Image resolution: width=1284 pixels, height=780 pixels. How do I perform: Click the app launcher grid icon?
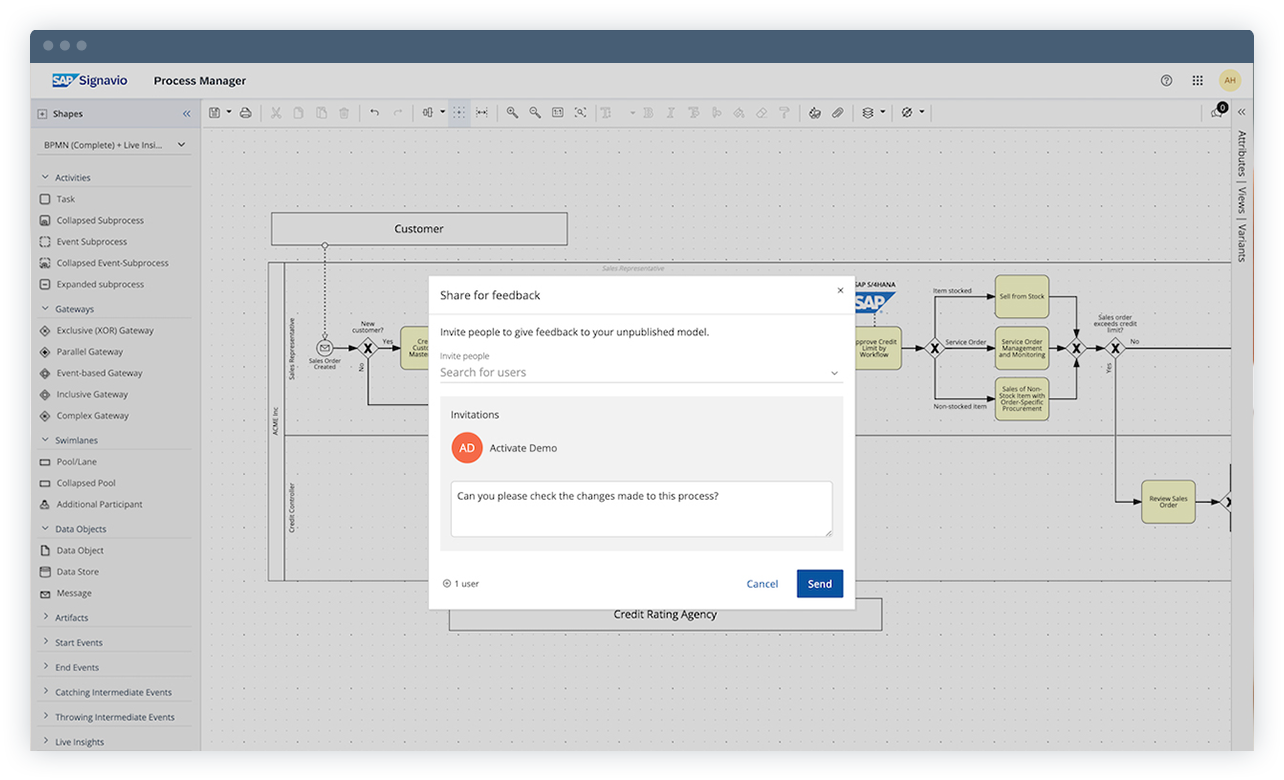pyautogui.click(x=1197, y=80)
